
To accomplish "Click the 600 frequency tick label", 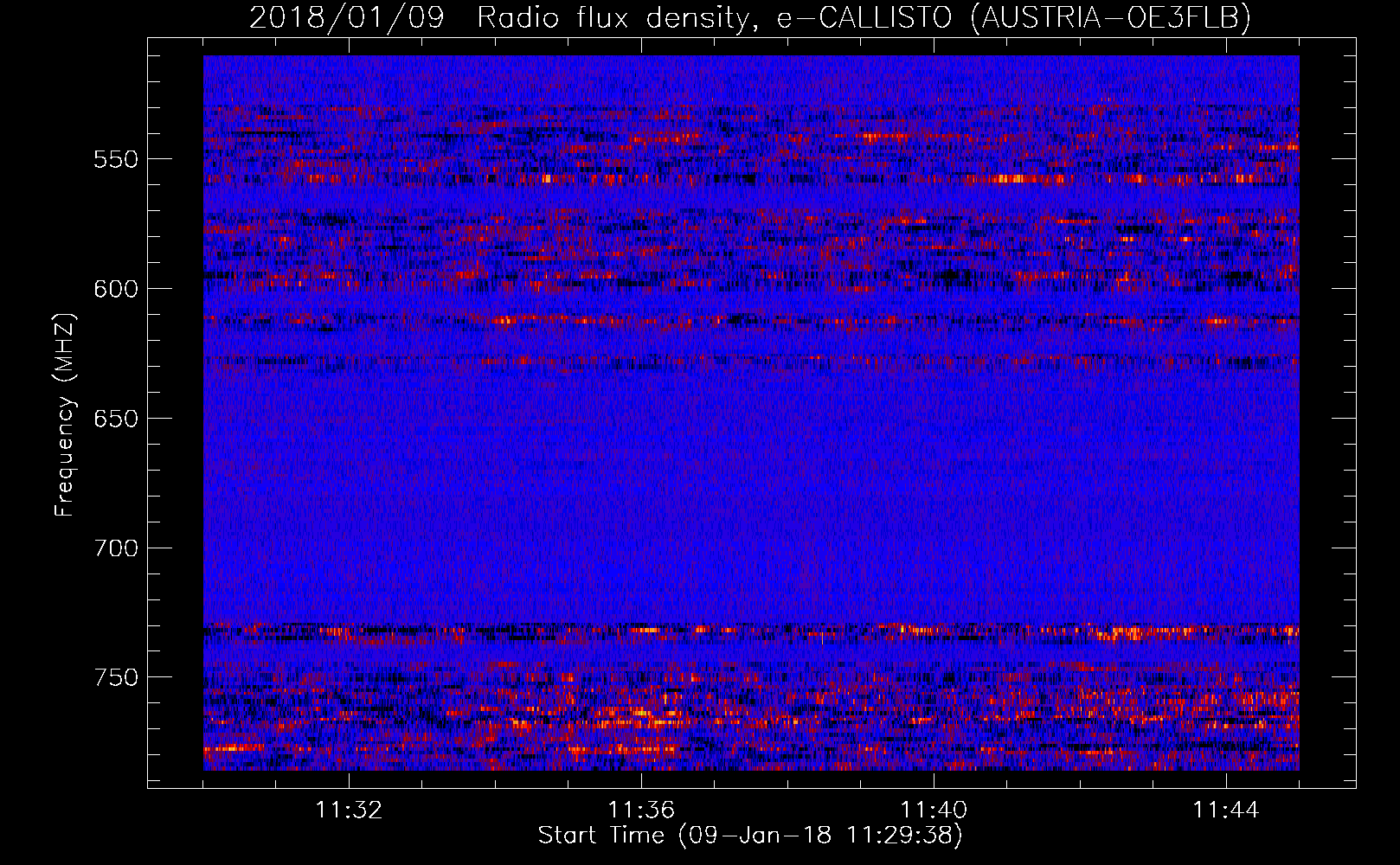I will (x=116, y=290).
